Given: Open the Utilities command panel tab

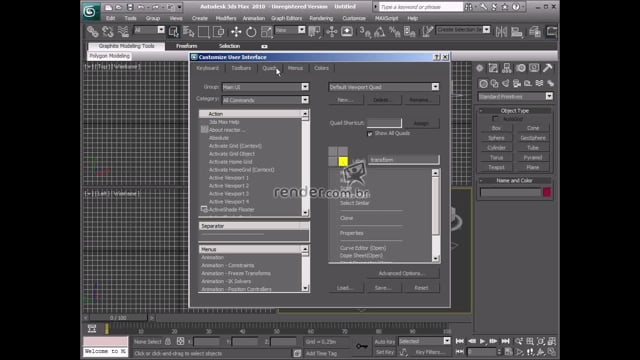Looking at the screenshot, I should click(547, 68).
